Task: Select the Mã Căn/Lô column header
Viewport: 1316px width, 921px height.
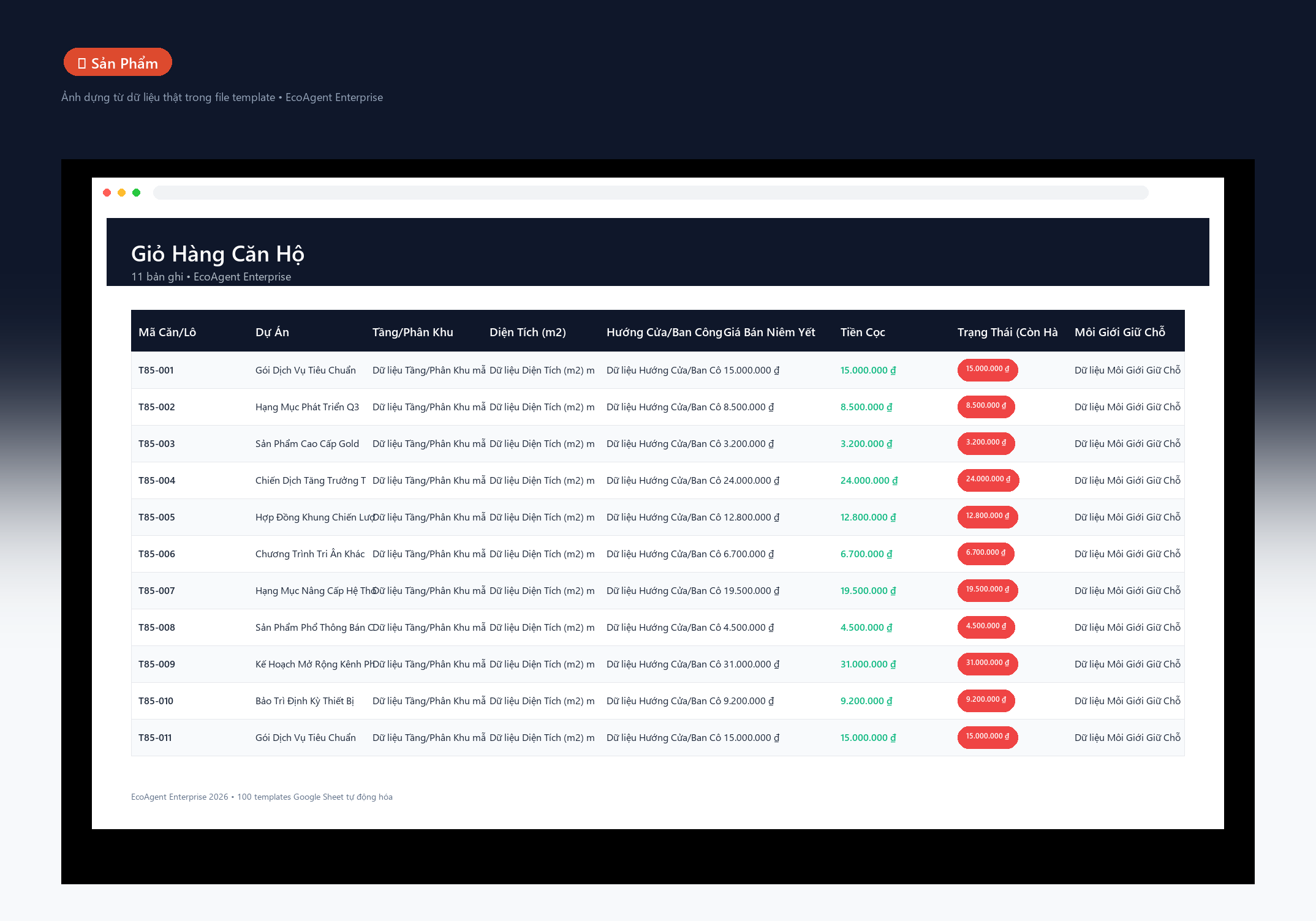Action: pyautogui.click(x=167, y=332)
